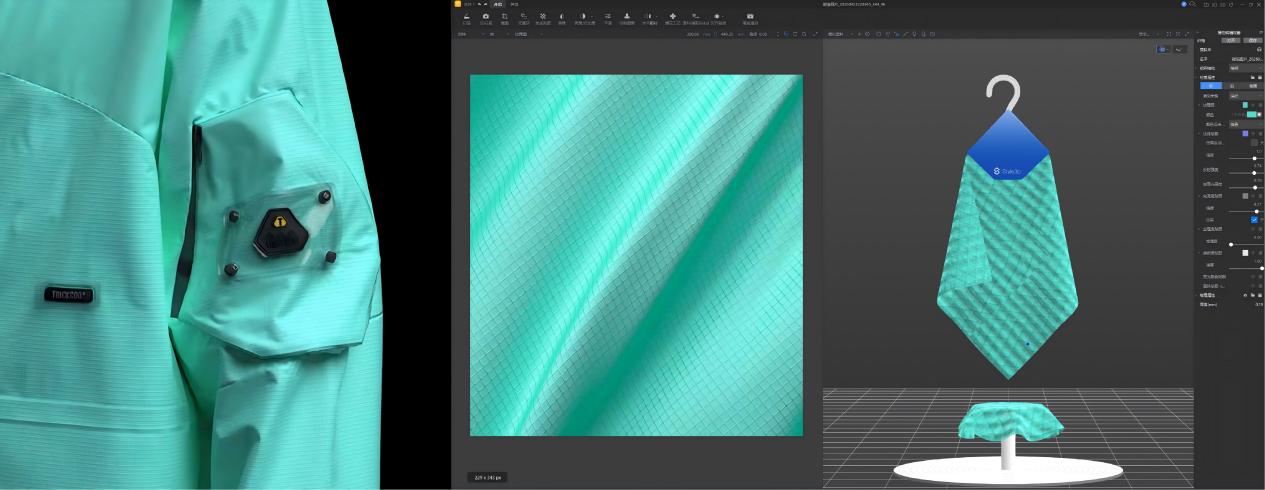Click the stamp-shaped icon in the main toolbar

coord(627,16)
